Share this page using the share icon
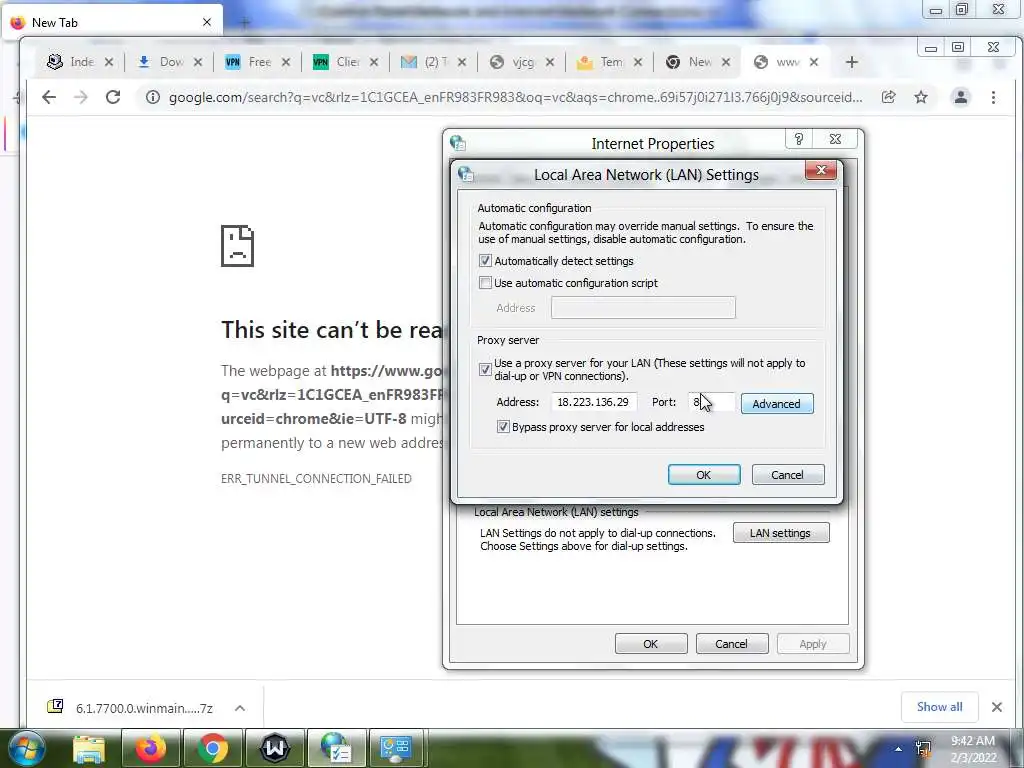This screenshot has height=768, width=1024. [x=888, y=97]
